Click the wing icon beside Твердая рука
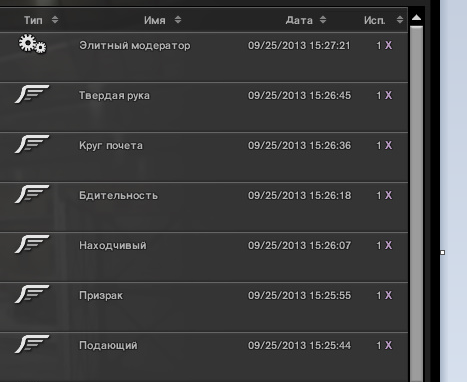 pyautogui.click(x=32, y=94)
